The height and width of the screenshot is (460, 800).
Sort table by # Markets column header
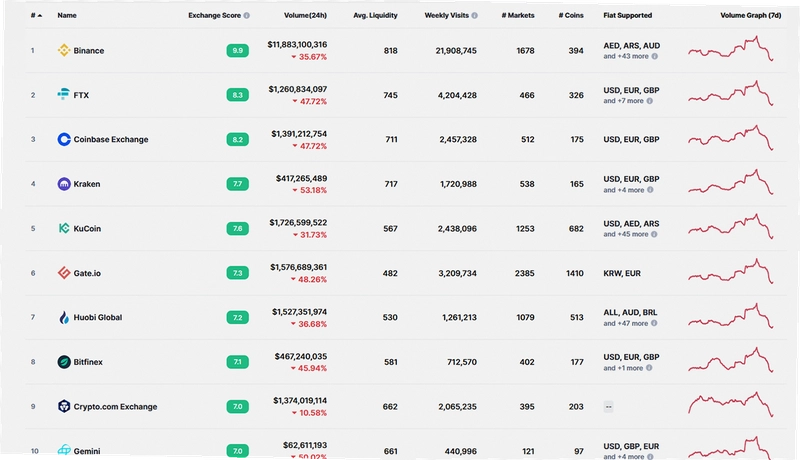pyautogui.click(x=518, y=15)
